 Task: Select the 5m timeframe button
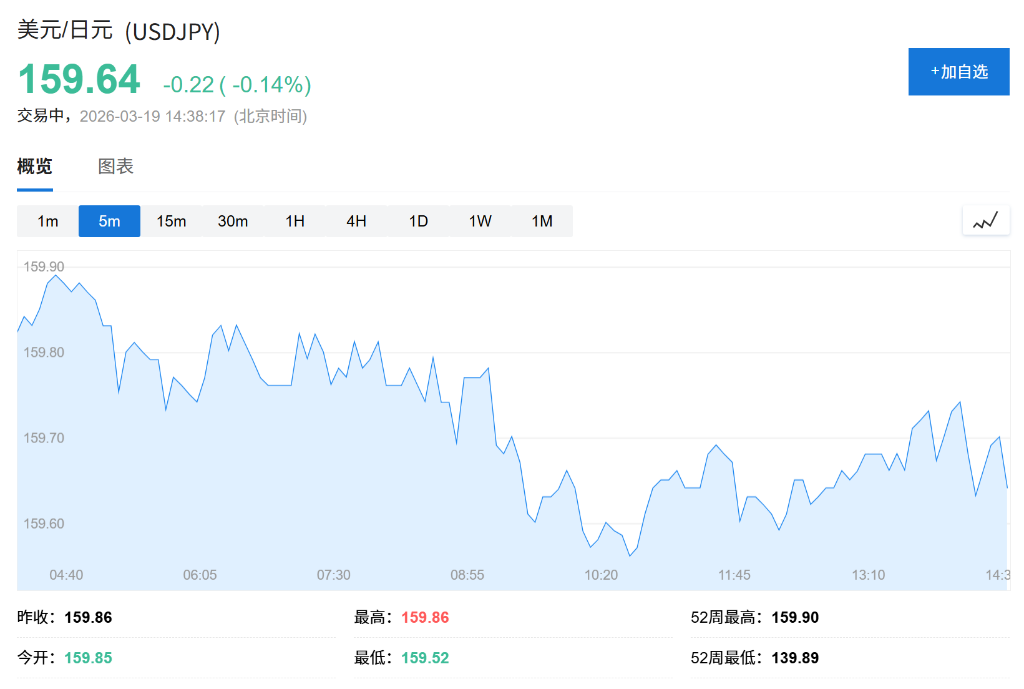109,221
